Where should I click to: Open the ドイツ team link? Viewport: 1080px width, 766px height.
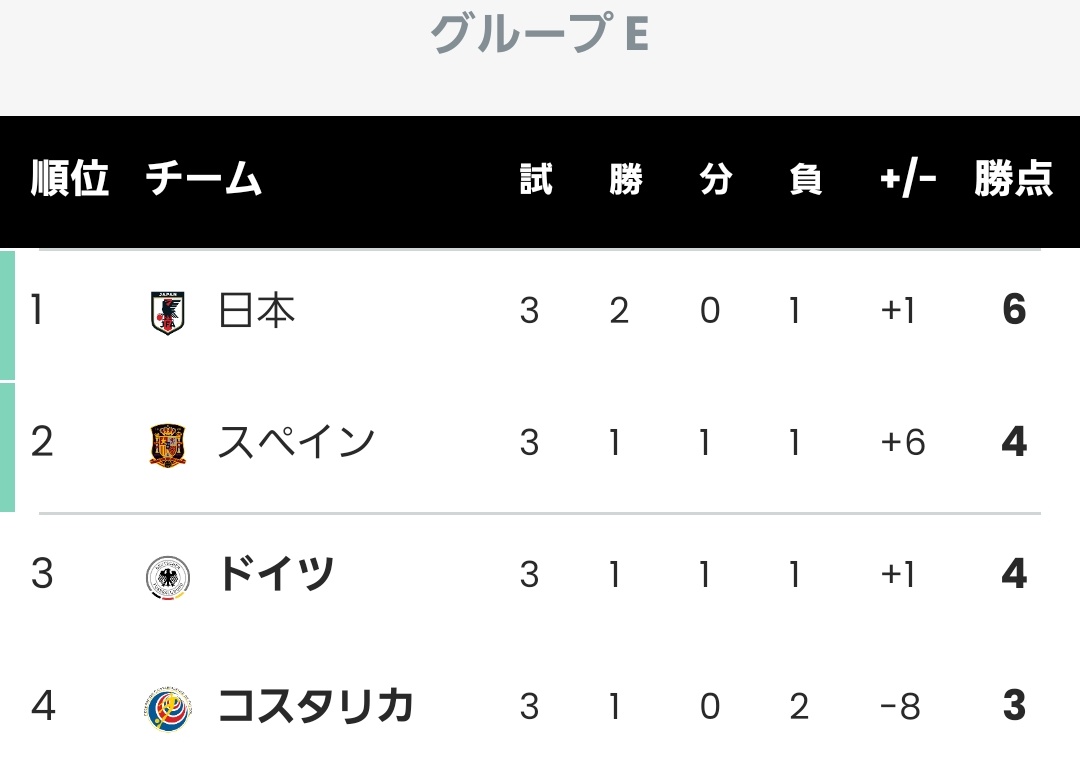tap(276, 574)
